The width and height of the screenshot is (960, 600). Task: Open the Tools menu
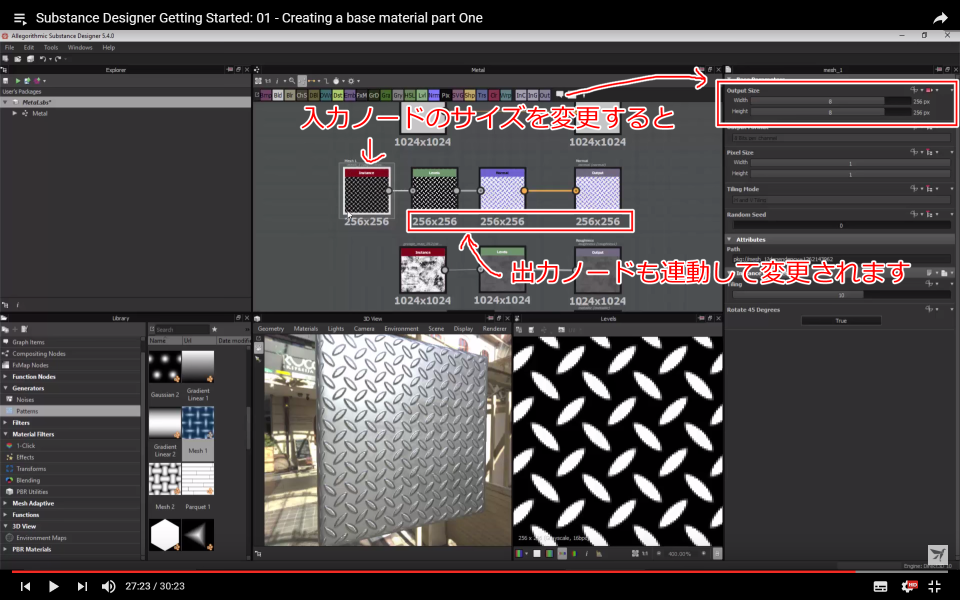pyautogui.click(x=51, y=47)
